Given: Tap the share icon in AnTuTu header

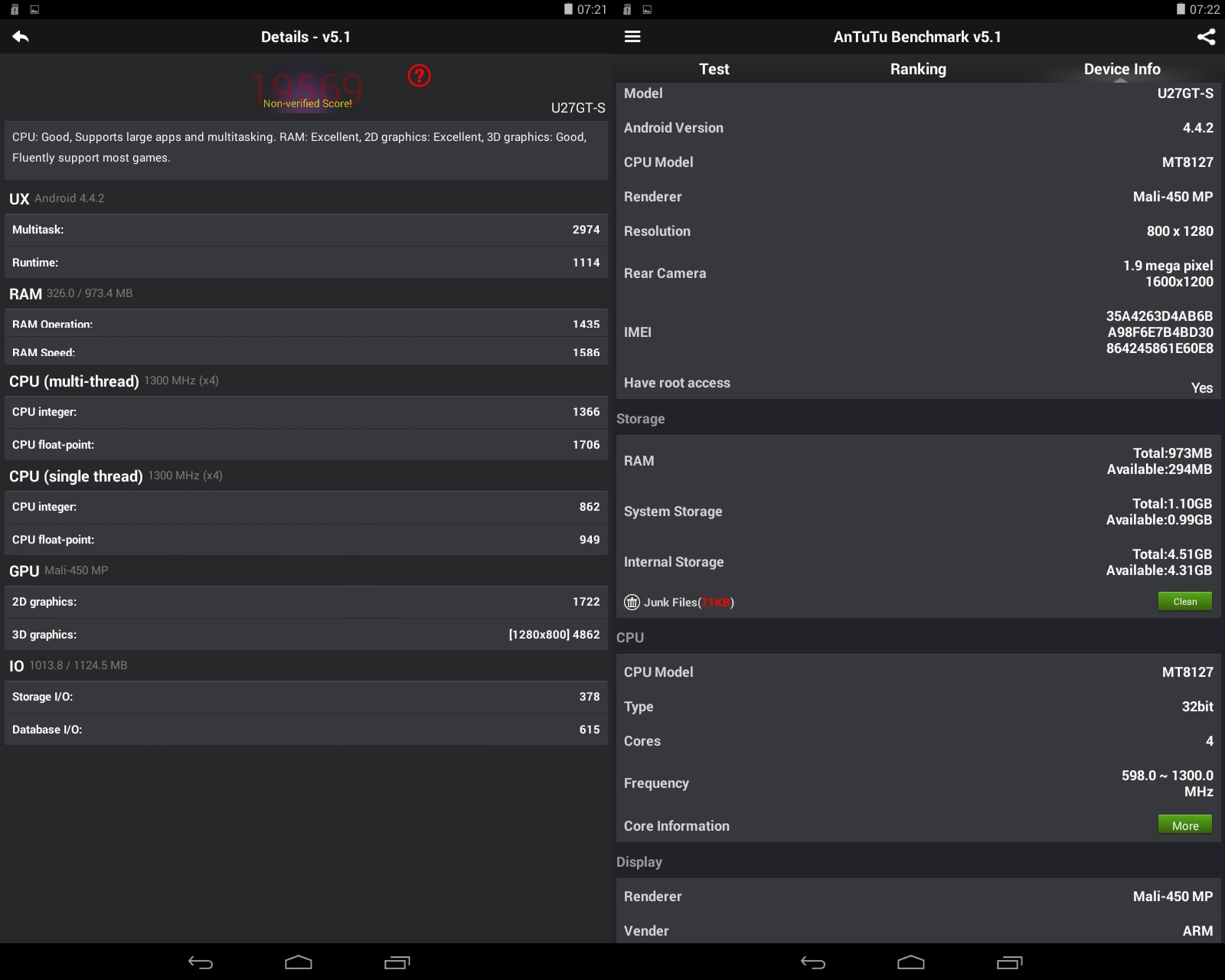Looking at the screenshot, I should (1206, 37).
